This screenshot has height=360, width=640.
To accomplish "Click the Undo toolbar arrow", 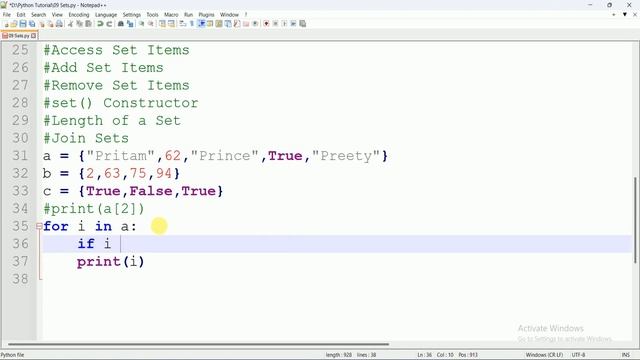I will click(x=100, y=24).
